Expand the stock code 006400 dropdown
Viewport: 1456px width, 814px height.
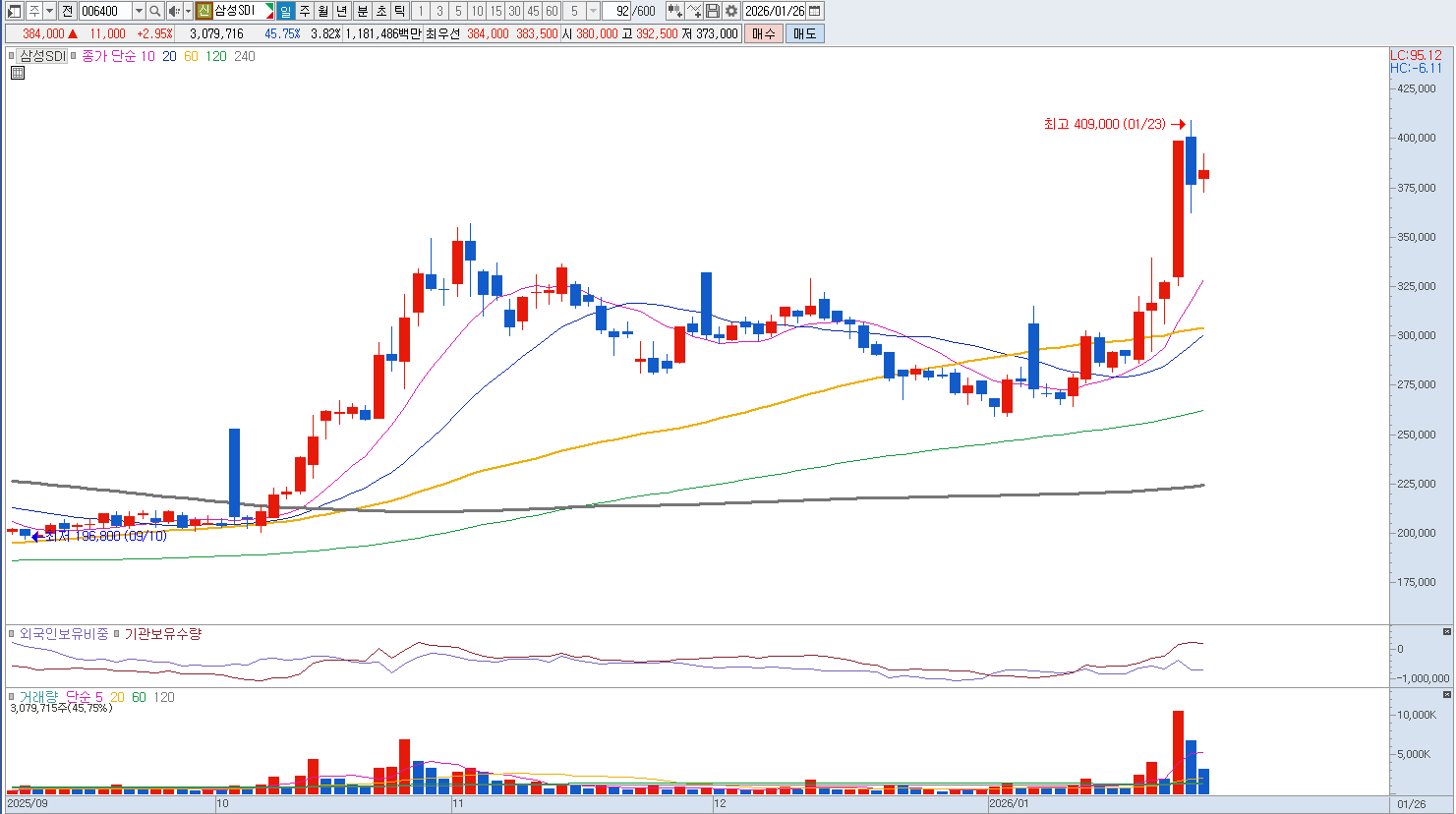click(138, 11)
